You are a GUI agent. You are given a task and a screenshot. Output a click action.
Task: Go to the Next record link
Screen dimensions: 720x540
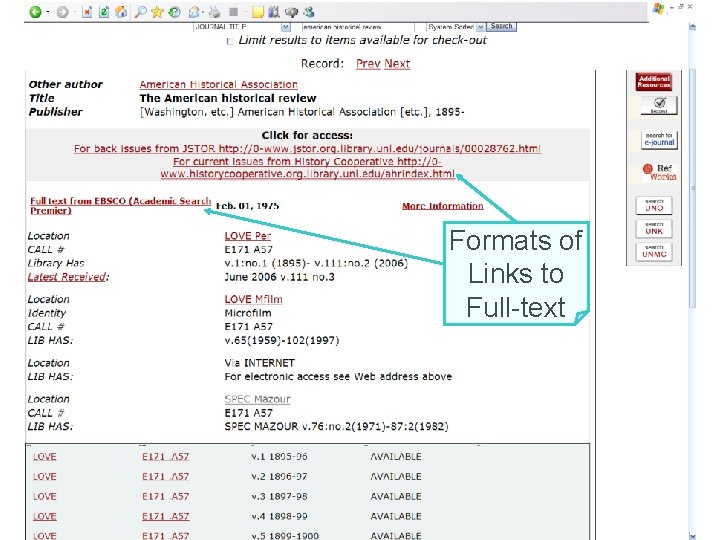click(x=397, y=63)
